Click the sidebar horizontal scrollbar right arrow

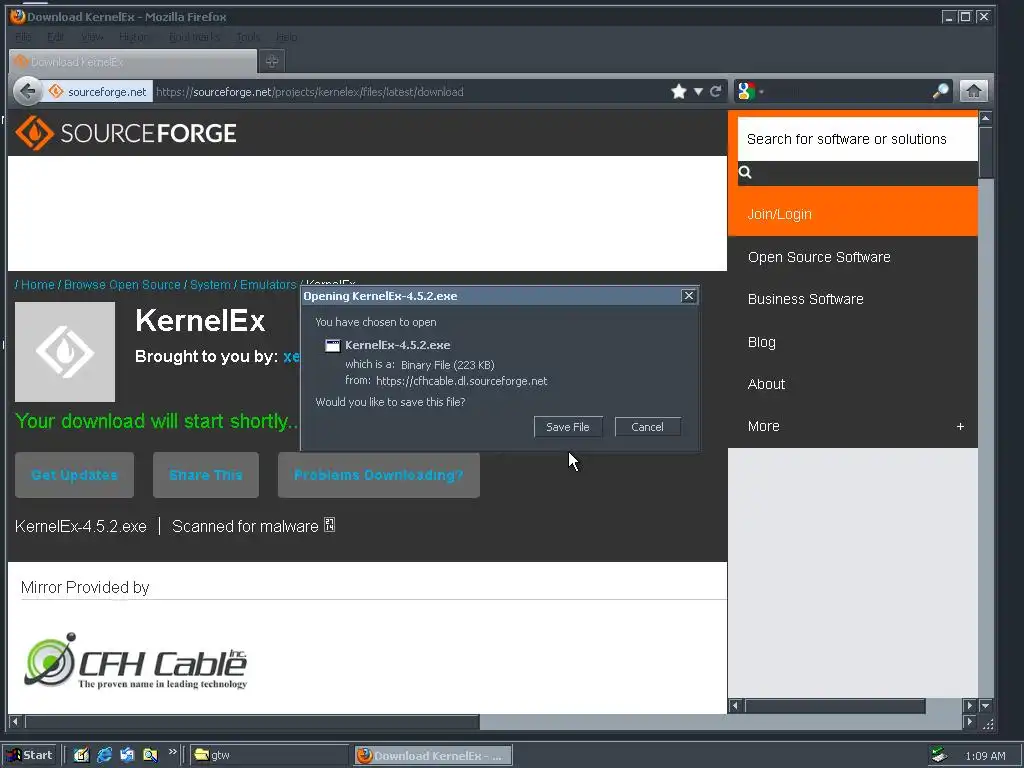969,705
